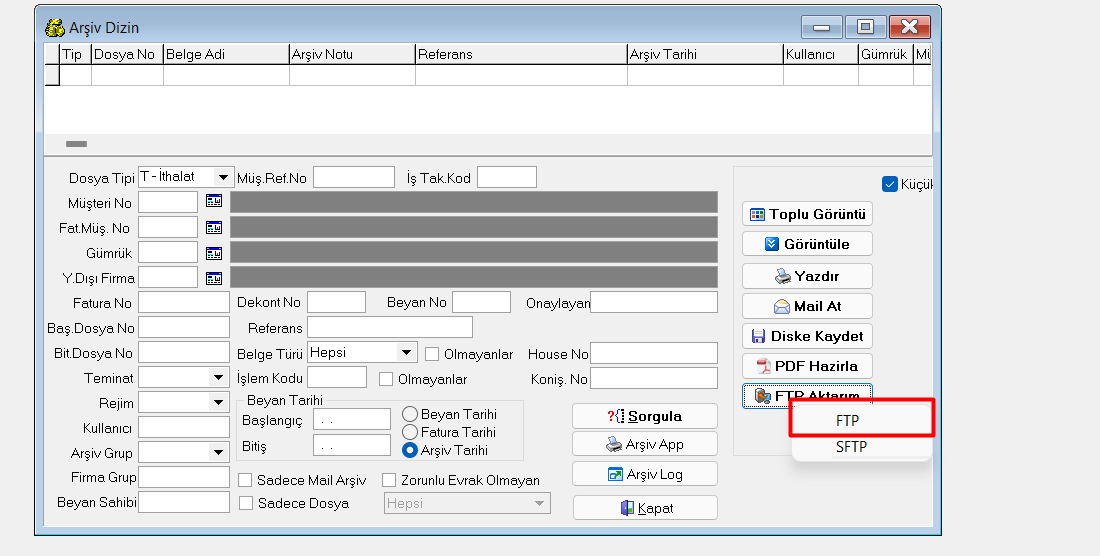Viewport: 1100px width, 556px height.
Task: Select the Fatura Tarihi radio button
Action: pyautogui.click(x=410, y=432)
